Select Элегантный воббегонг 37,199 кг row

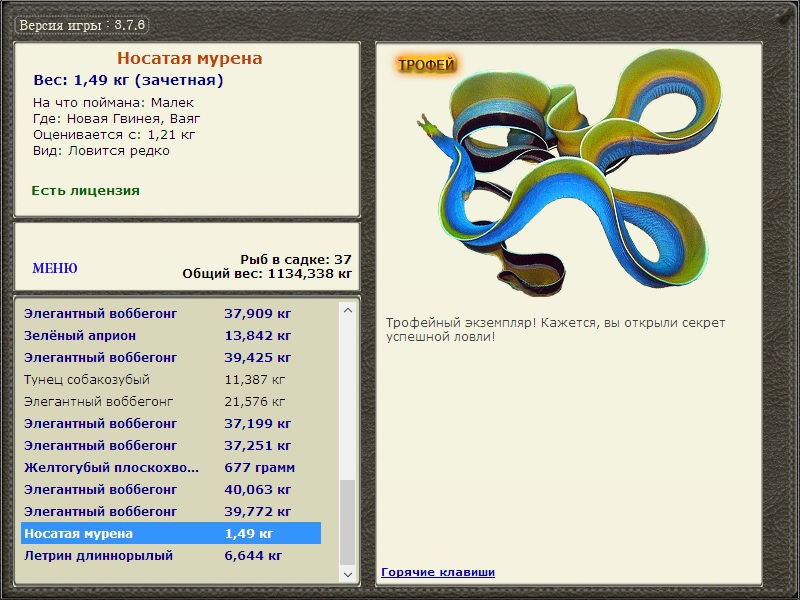[171, 423]
